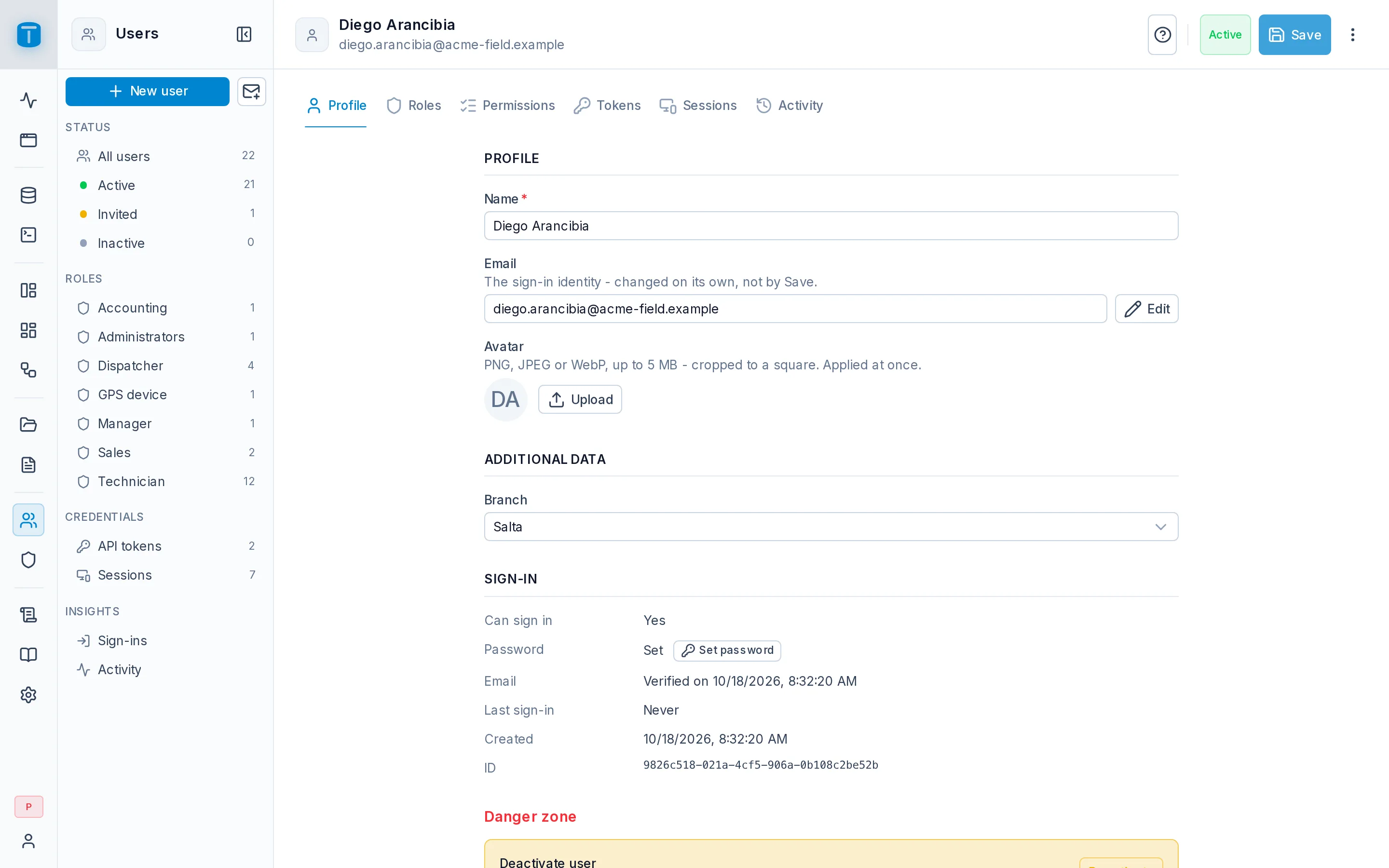
Task: Click the Set password button
Action: pos(727,651)
